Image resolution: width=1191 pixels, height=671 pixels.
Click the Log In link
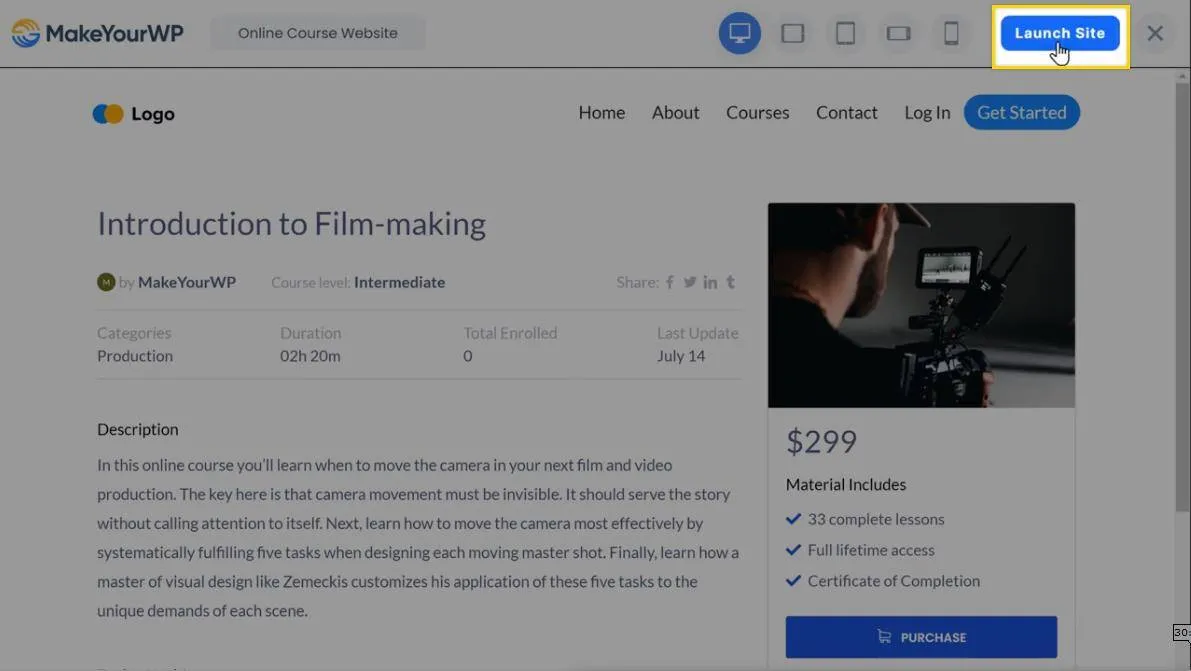pos(927,113)
